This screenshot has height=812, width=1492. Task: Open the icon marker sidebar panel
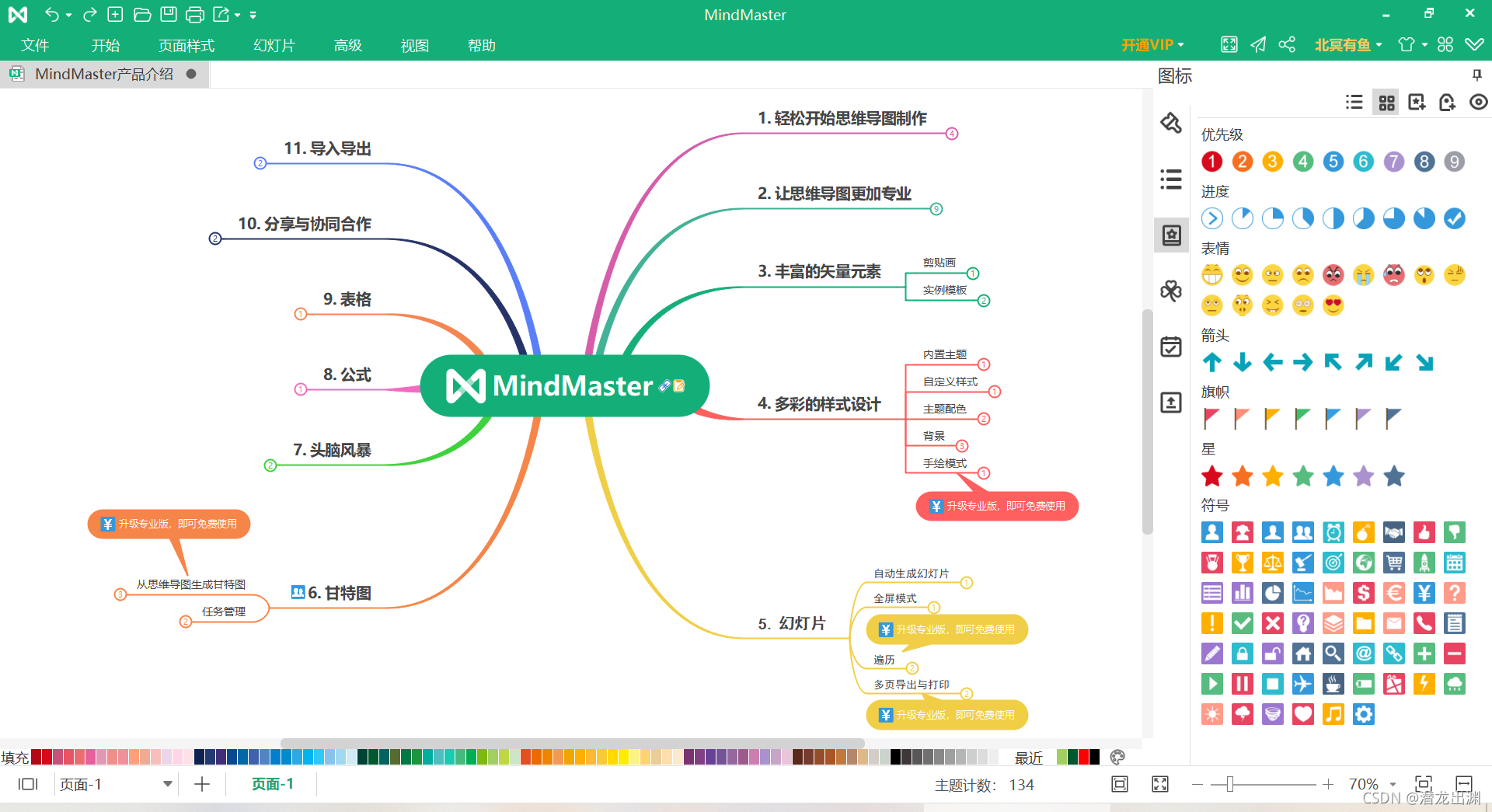point(1171,235)
